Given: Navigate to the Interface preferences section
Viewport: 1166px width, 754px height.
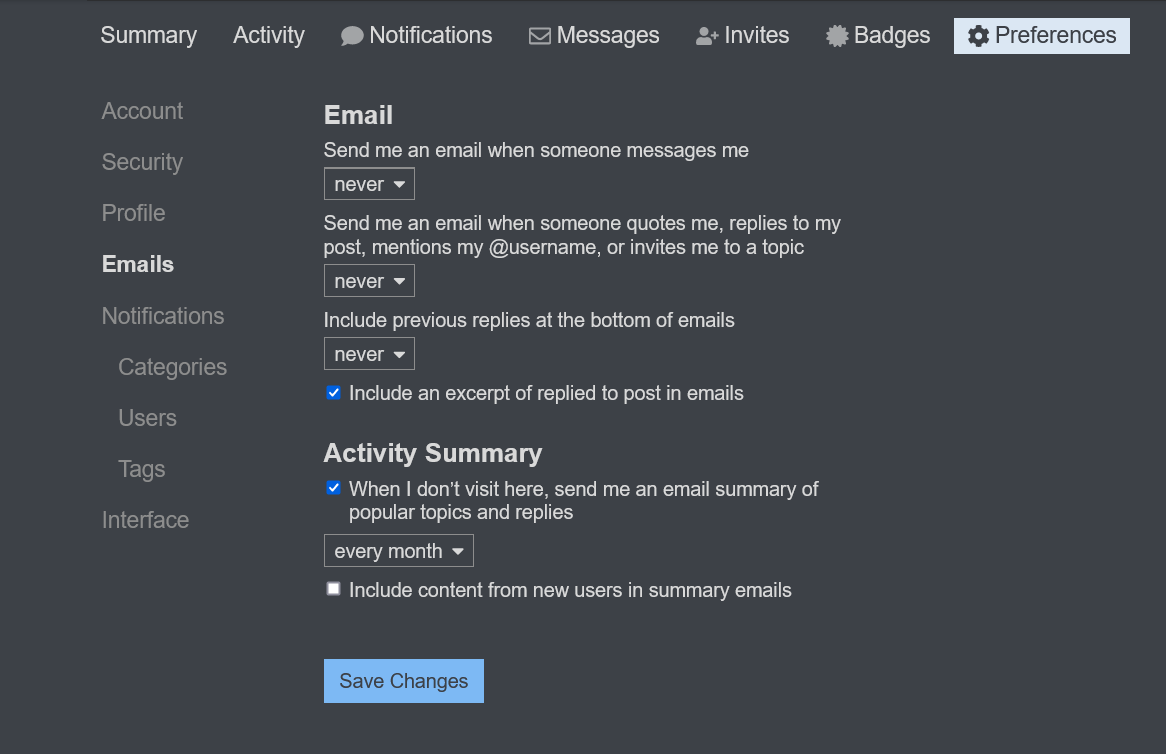Looking at the screenshot, I should [145, 520].
